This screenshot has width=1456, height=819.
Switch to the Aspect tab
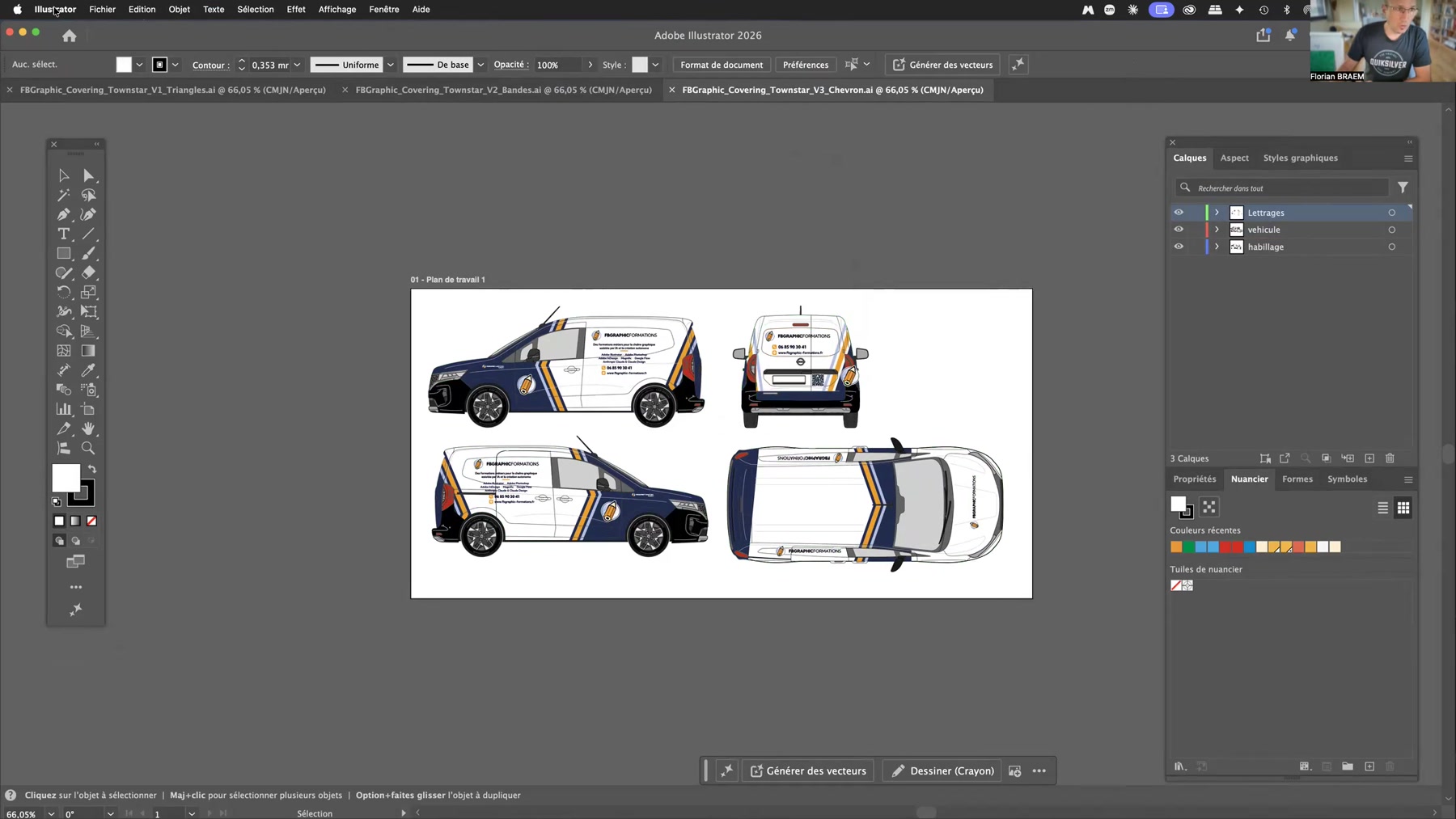click(x=1234, y=158)
